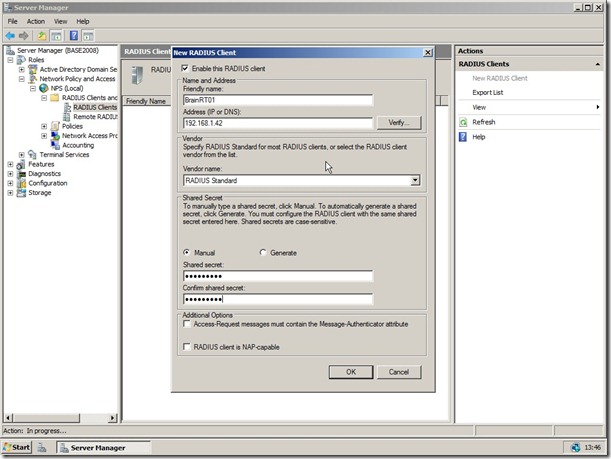
Task: Expand Active Directory Domain Services node
Action: click(x=22, y=69)
